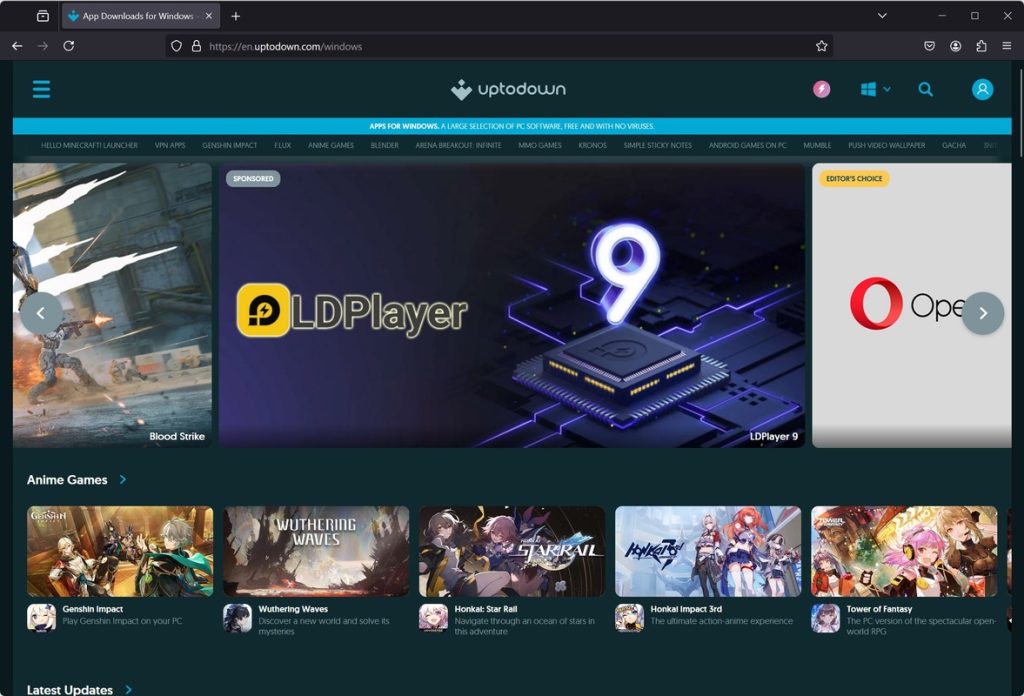Reload the current page
Screen dimensions: 1024x696
pyautogui.click(x=69, y=46)
